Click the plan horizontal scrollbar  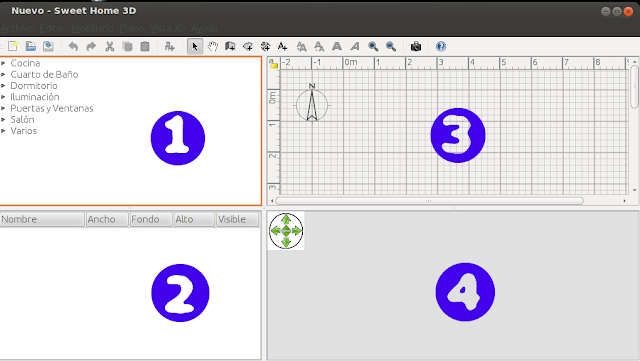point(429,201)
